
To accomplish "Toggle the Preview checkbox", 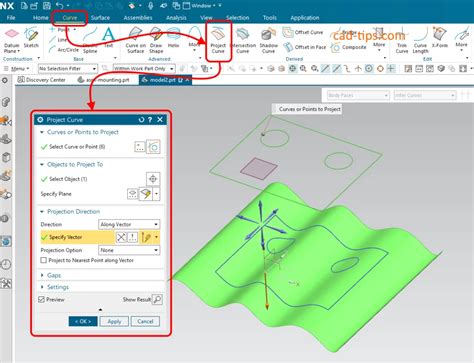I will coord(42,299).
